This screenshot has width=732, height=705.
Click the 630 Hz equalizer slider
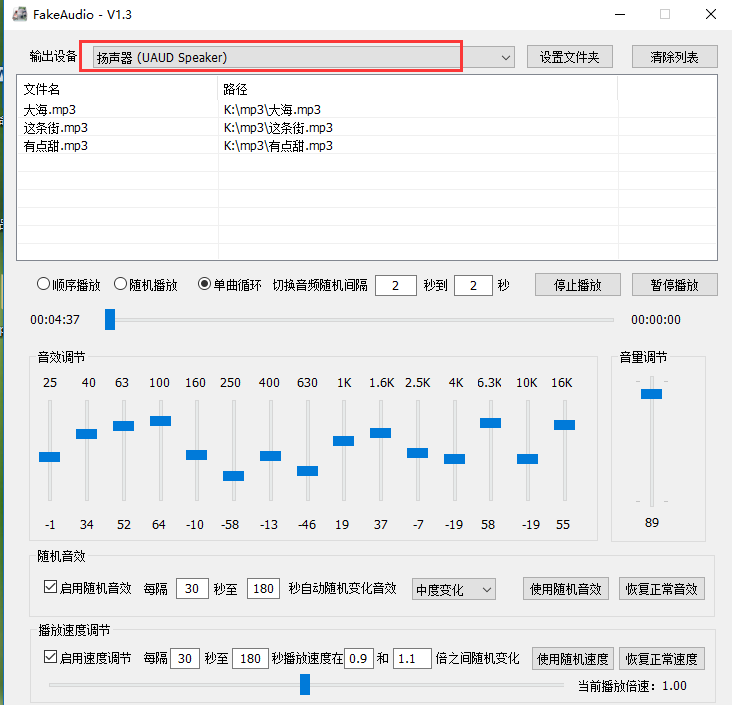coord(307,471)
